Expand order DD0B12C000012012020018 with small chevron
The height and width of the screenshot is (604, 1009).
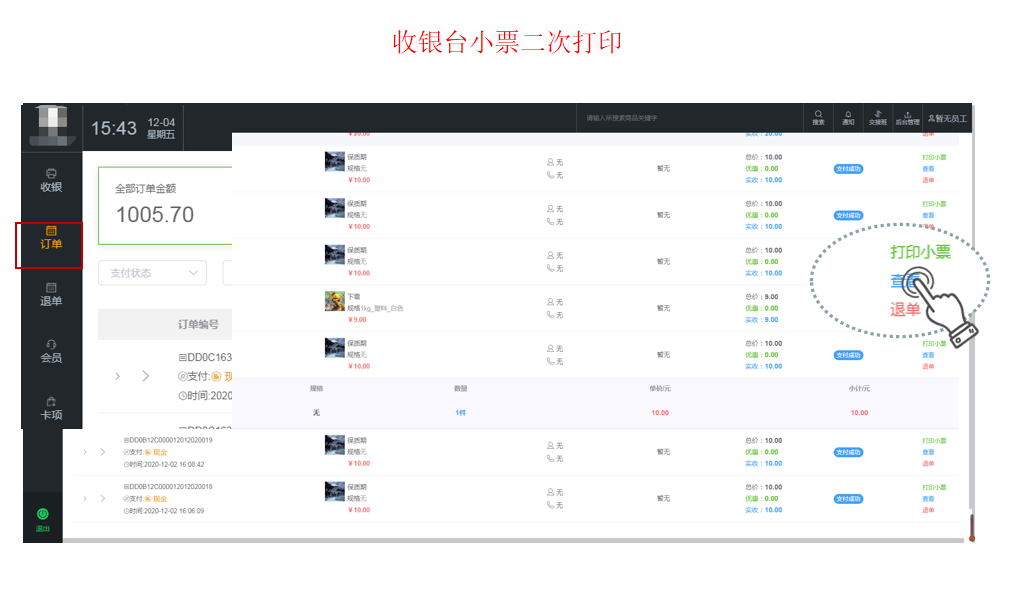(85, 499)
